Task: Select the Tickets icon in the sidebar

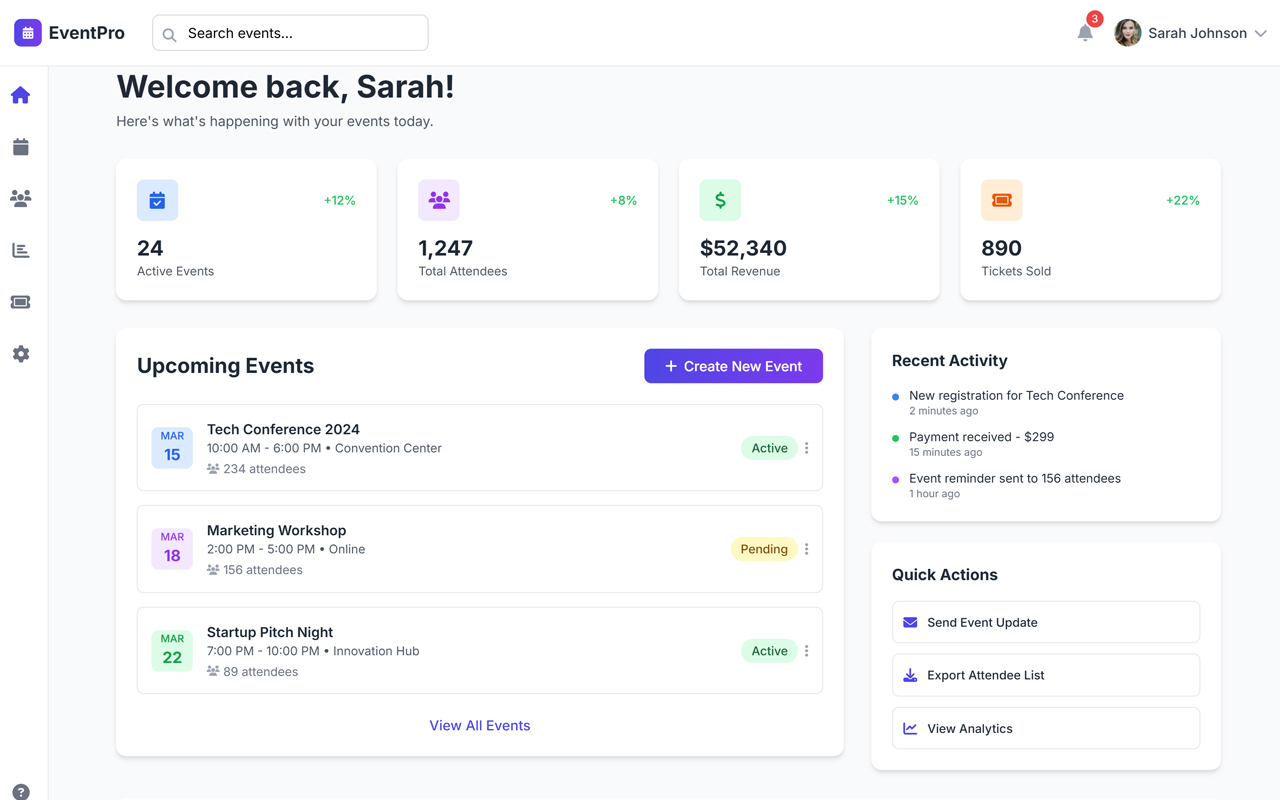Action: 20,302
